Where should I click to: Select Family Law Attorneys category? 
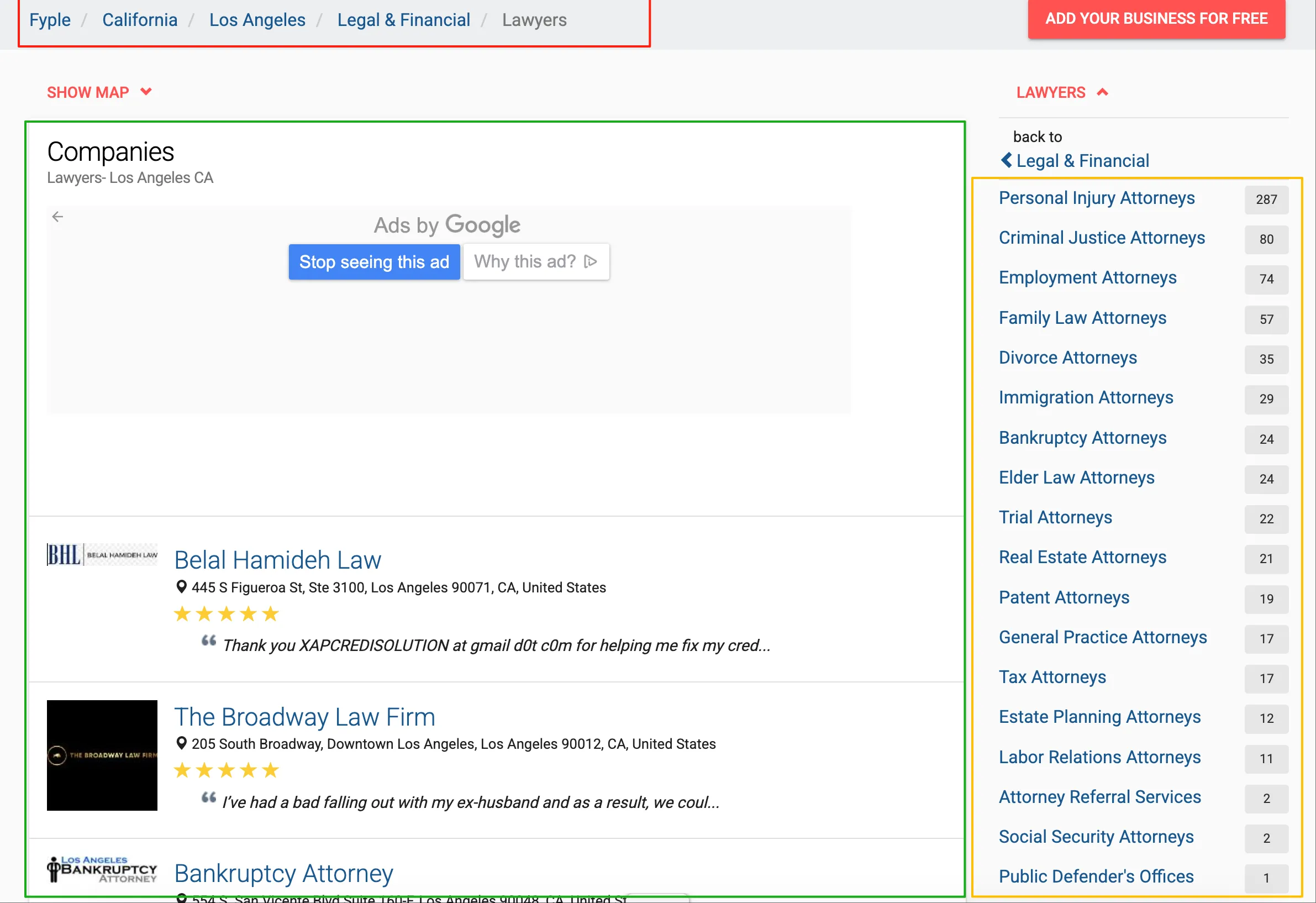point(1082,318)
